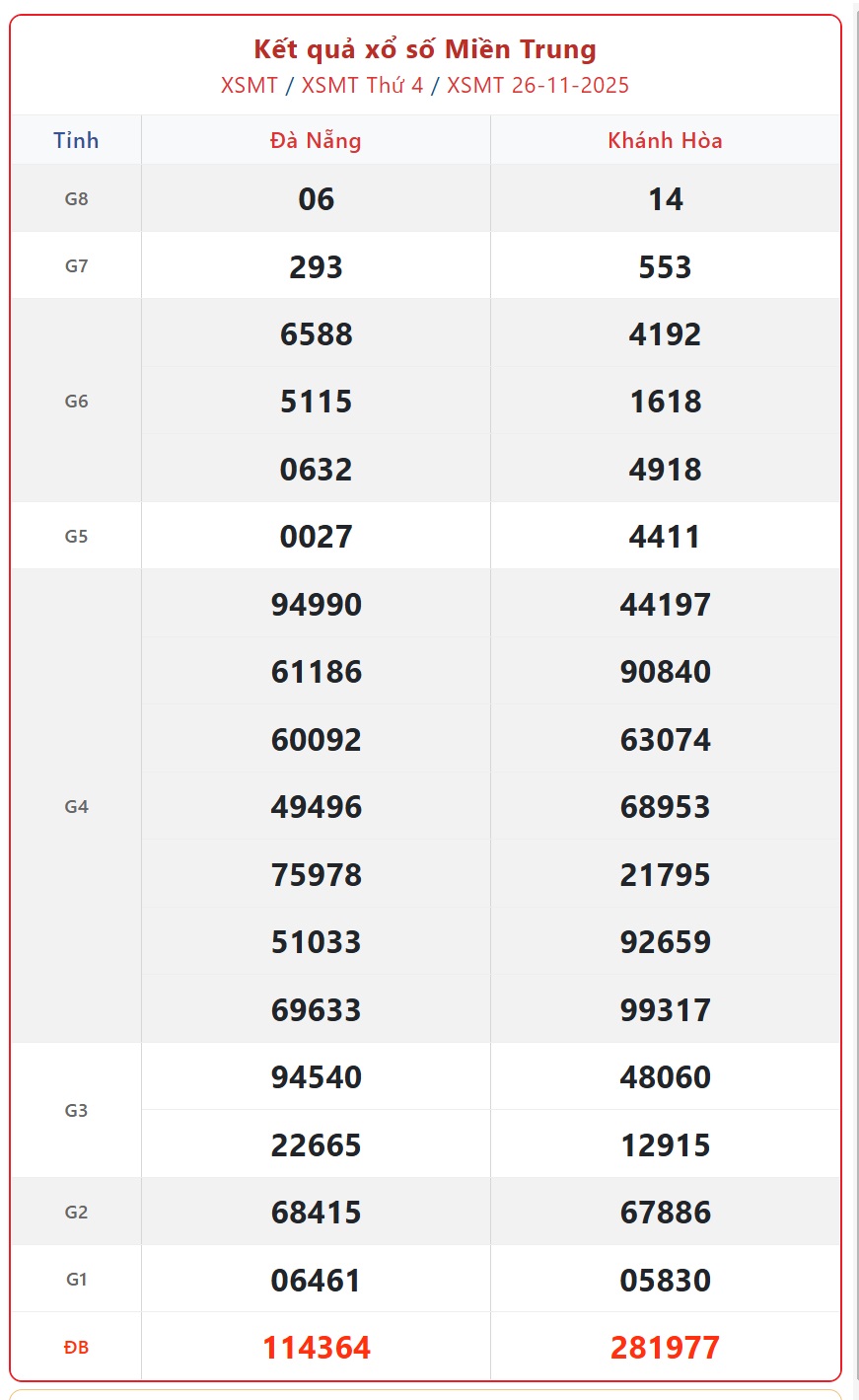
Task: Click Đà Nẵng G5 number 0027
Action: 316,537
